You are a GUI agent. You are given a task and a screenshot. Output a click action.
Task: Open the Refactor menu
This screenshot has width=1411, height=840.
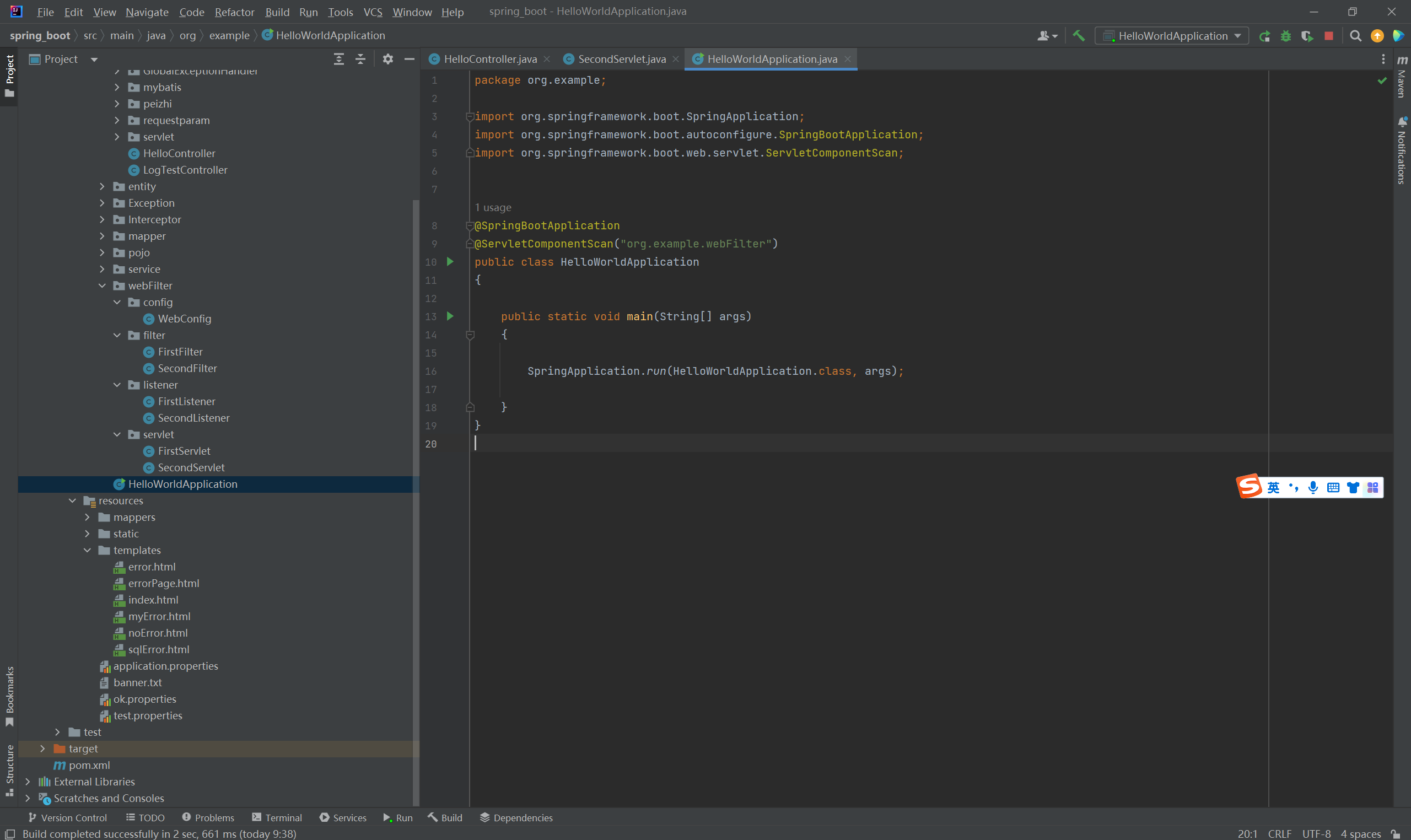click(x=234, y=12)
